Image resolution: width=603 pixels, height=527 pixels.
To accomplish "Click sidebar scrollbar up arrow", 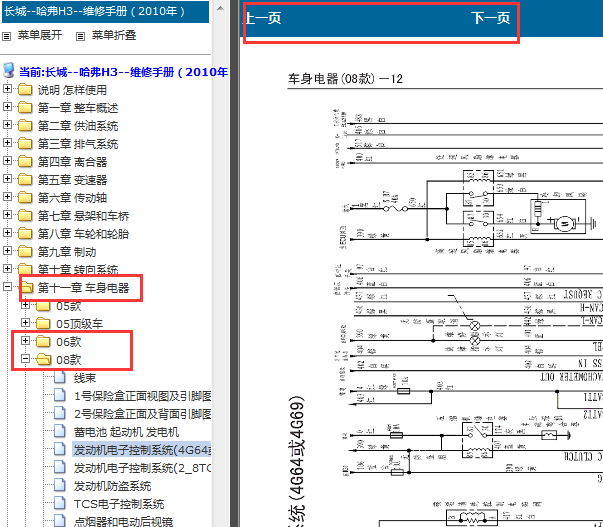I will [220, 8].
